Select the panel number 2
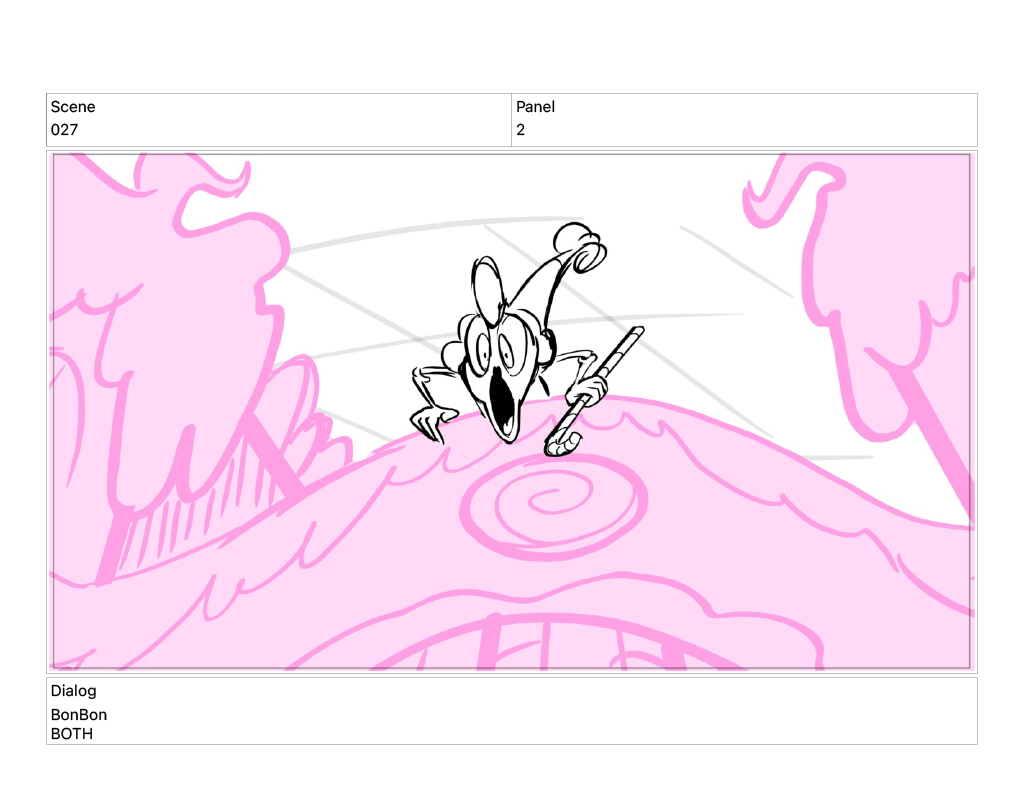 click(x=521, y=130)
